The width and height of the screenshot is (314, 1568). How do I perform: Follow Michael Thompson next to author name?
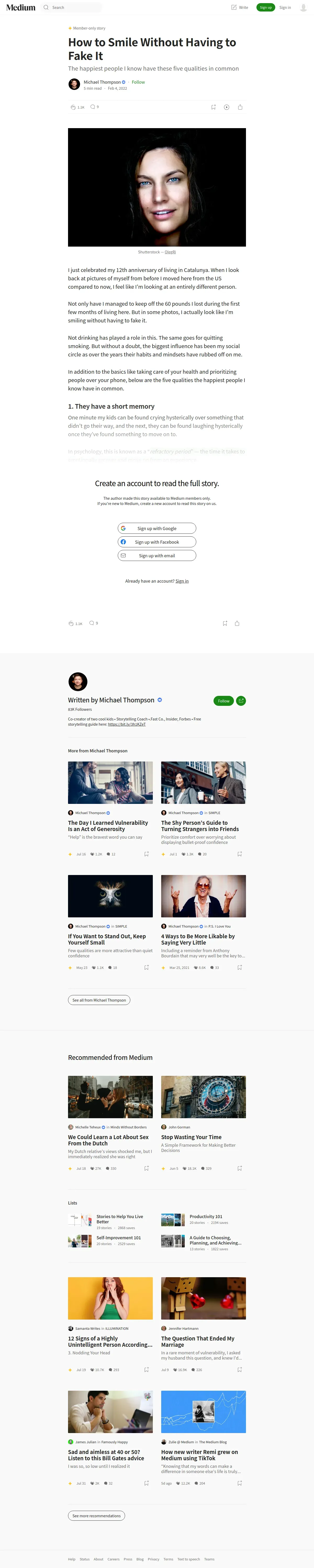[138, 82]
